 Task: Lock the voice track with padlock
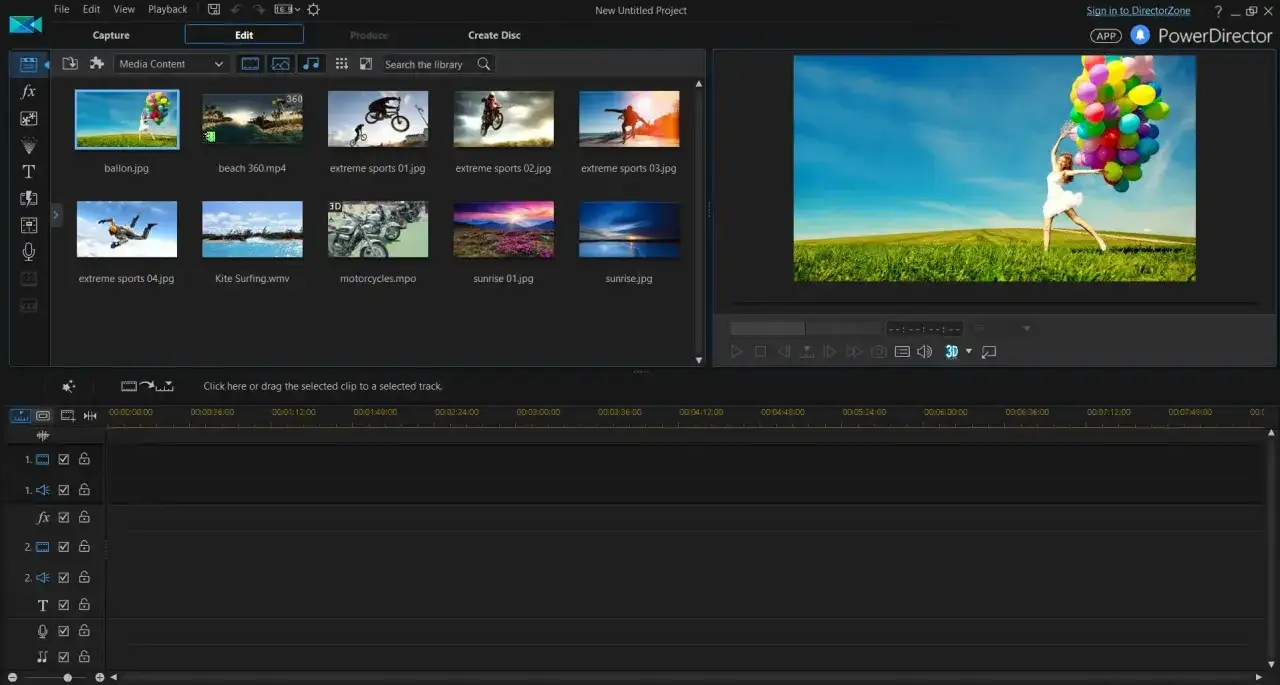click(x=84, y=631)
